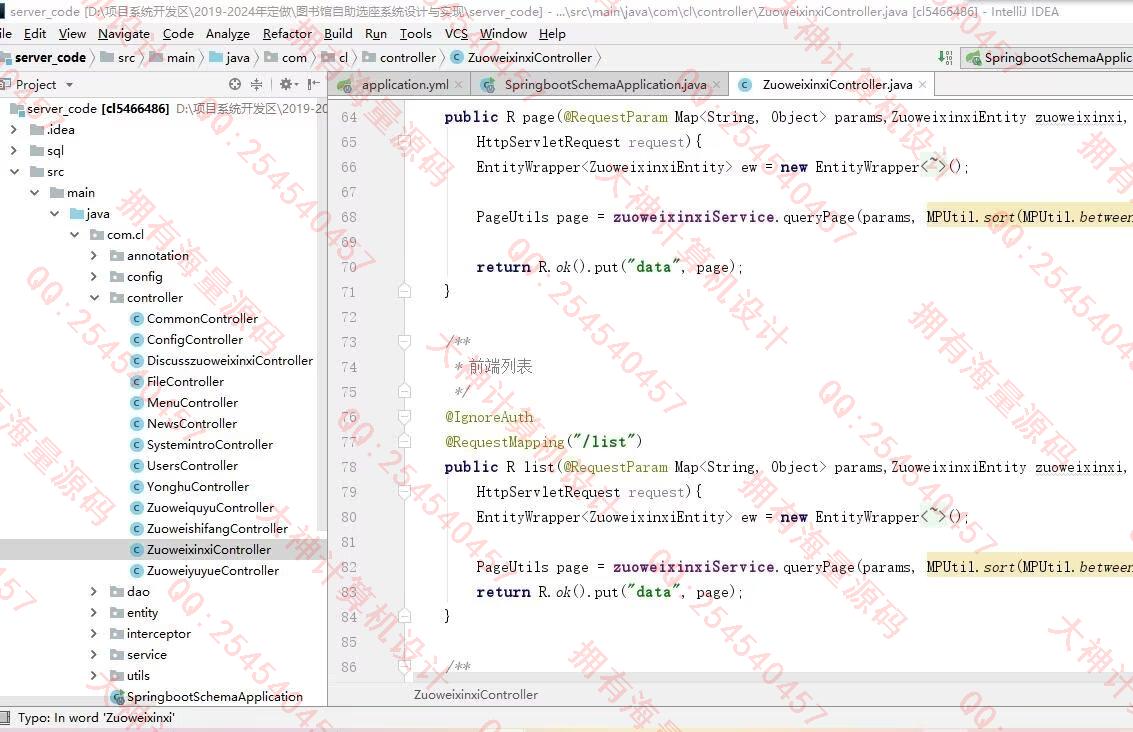Click the collapse all icon in Project panel
Image resolution: width=1133 pixels, height=732 pixels.
click(x=257, y=85)
